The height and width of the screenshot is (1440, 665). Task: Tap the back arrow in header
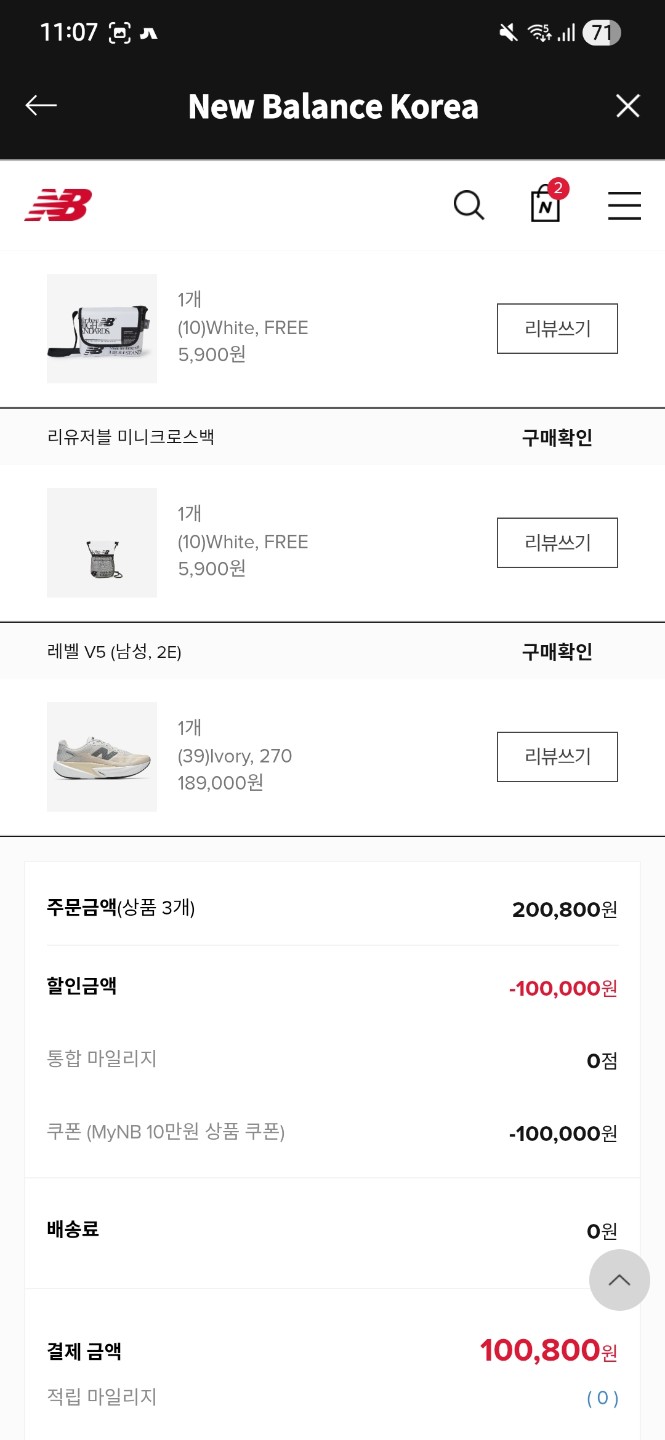point(41,106)
